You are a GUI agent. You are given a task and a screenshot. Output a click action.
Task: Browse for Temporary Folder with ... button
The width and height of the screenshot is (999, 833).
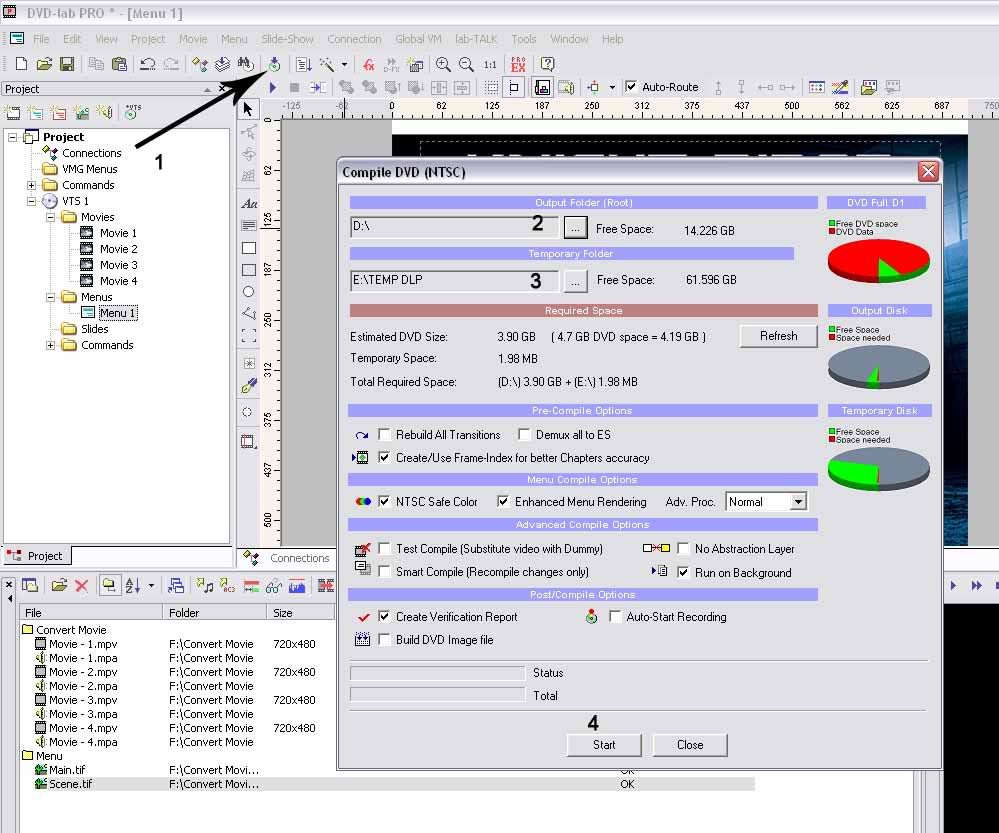[575, 281]
